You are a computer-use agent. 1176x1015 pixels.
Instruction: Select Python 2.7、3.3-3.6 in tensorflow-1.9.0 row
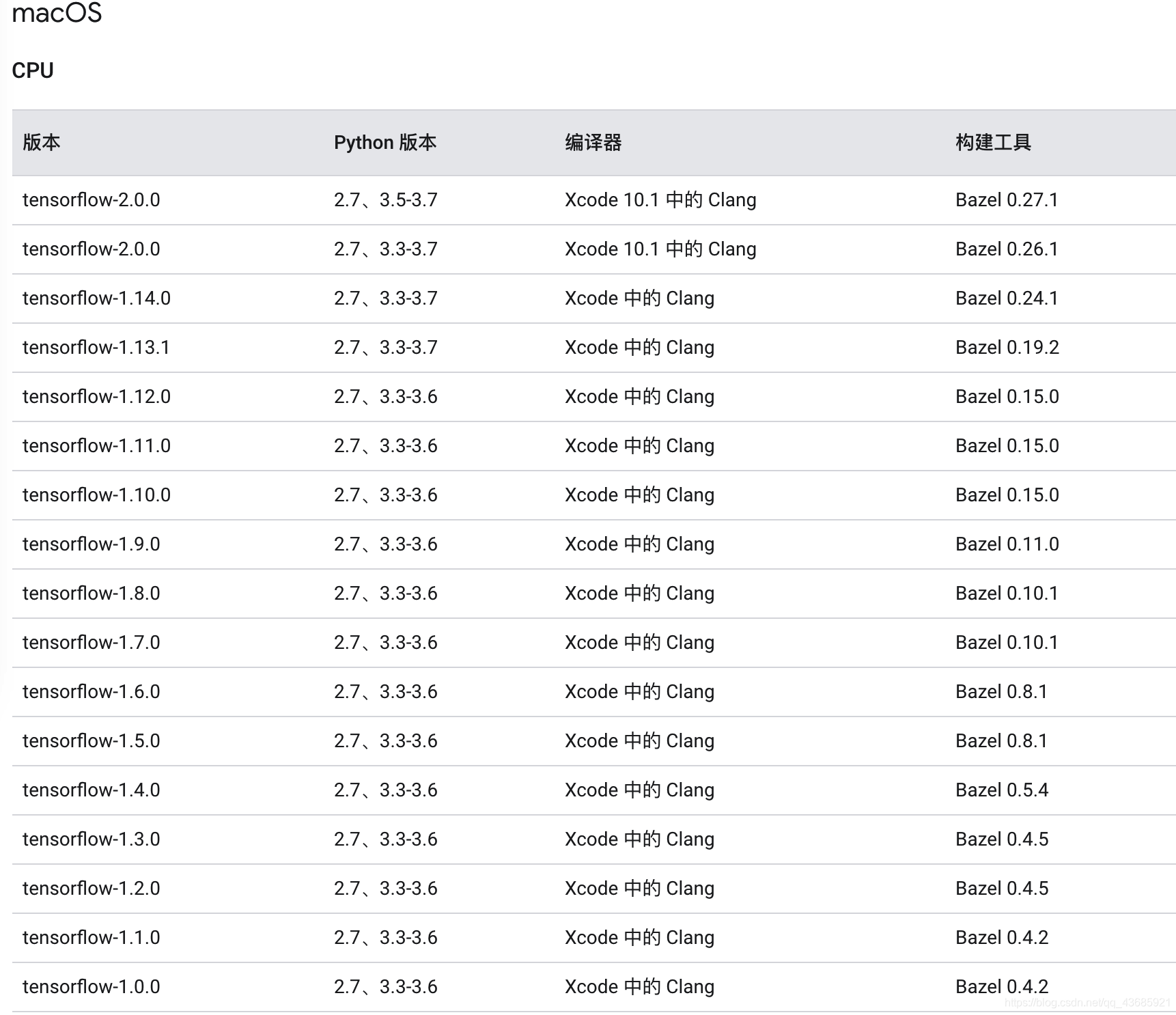386,544
